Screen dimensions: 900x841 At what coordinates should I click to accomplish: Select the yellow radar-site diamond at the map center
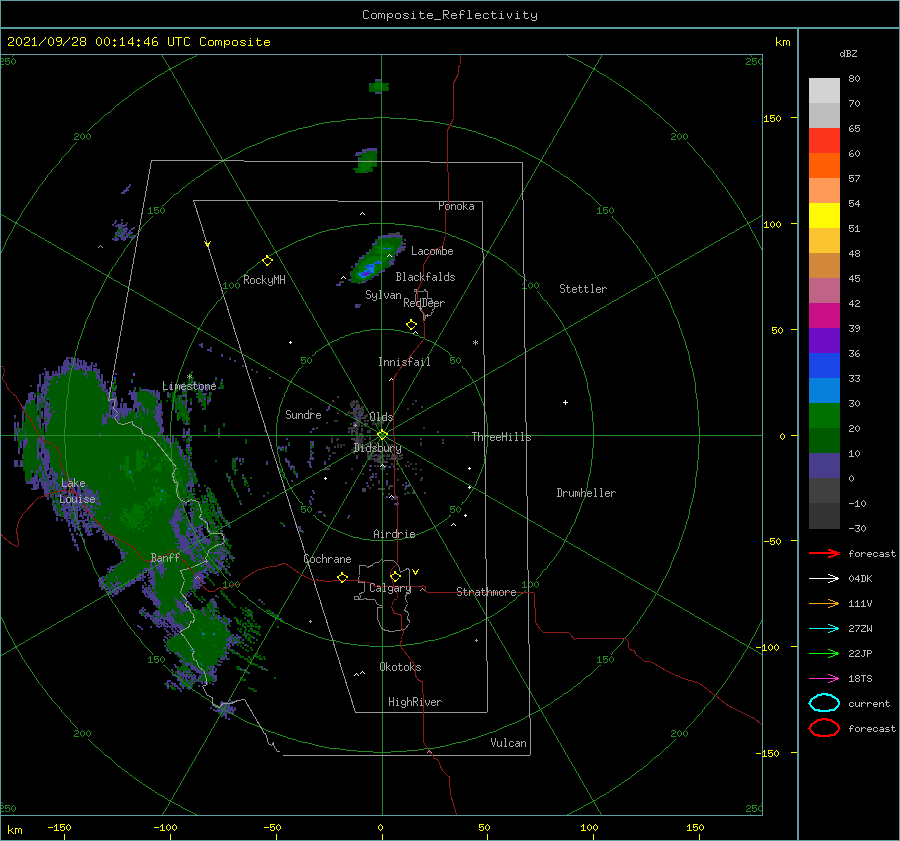382,435
